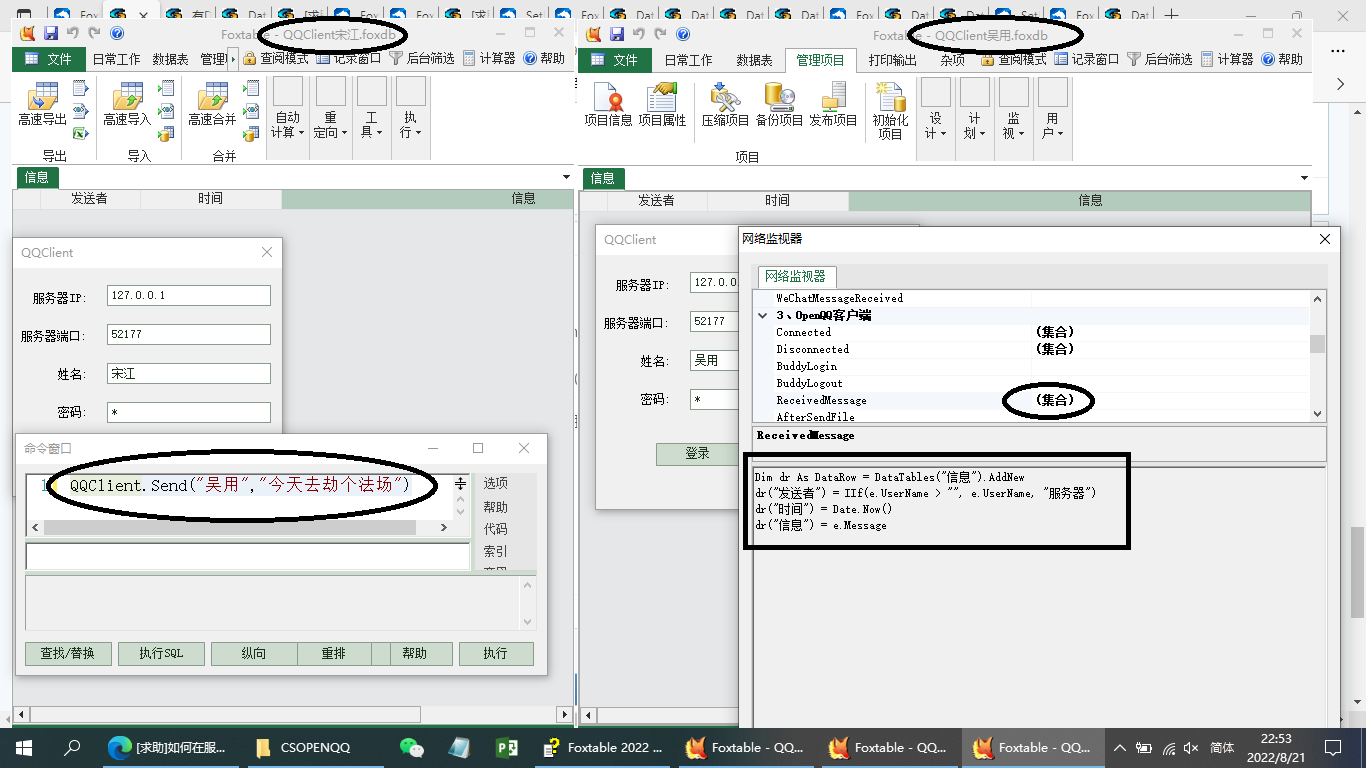Open 打印输出 tab in right window
Viewport: 1366px width, 768px height.
coord(893,60)
